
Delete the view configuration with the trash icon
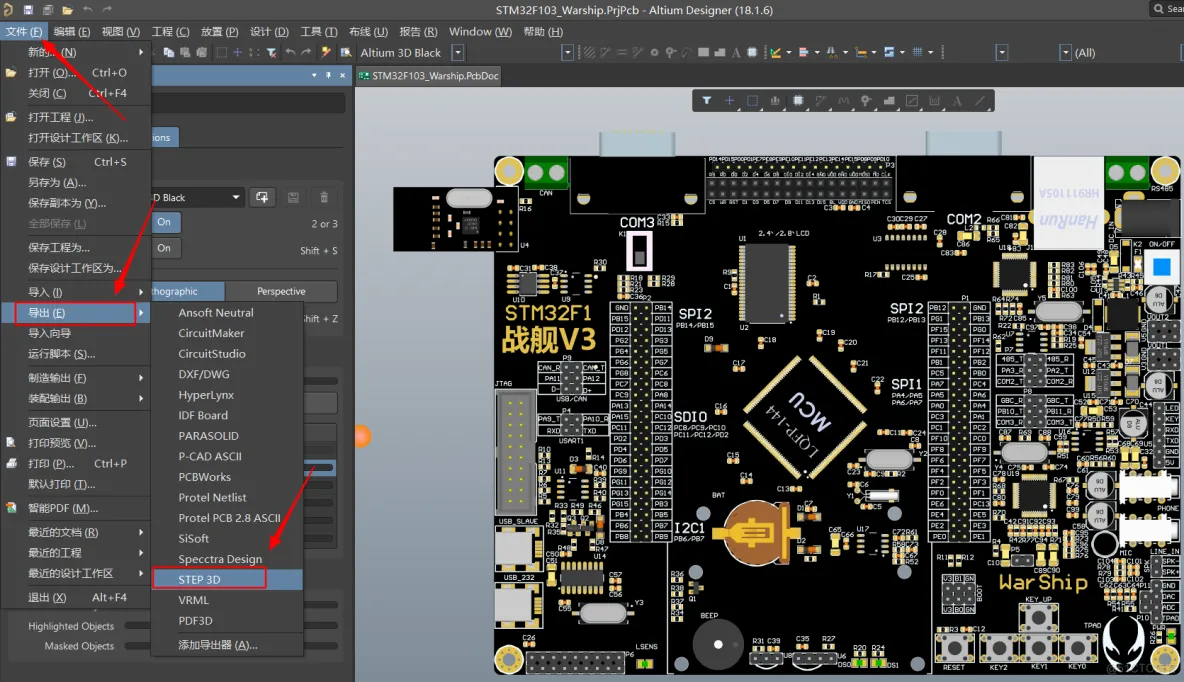[x=324, y=198]
